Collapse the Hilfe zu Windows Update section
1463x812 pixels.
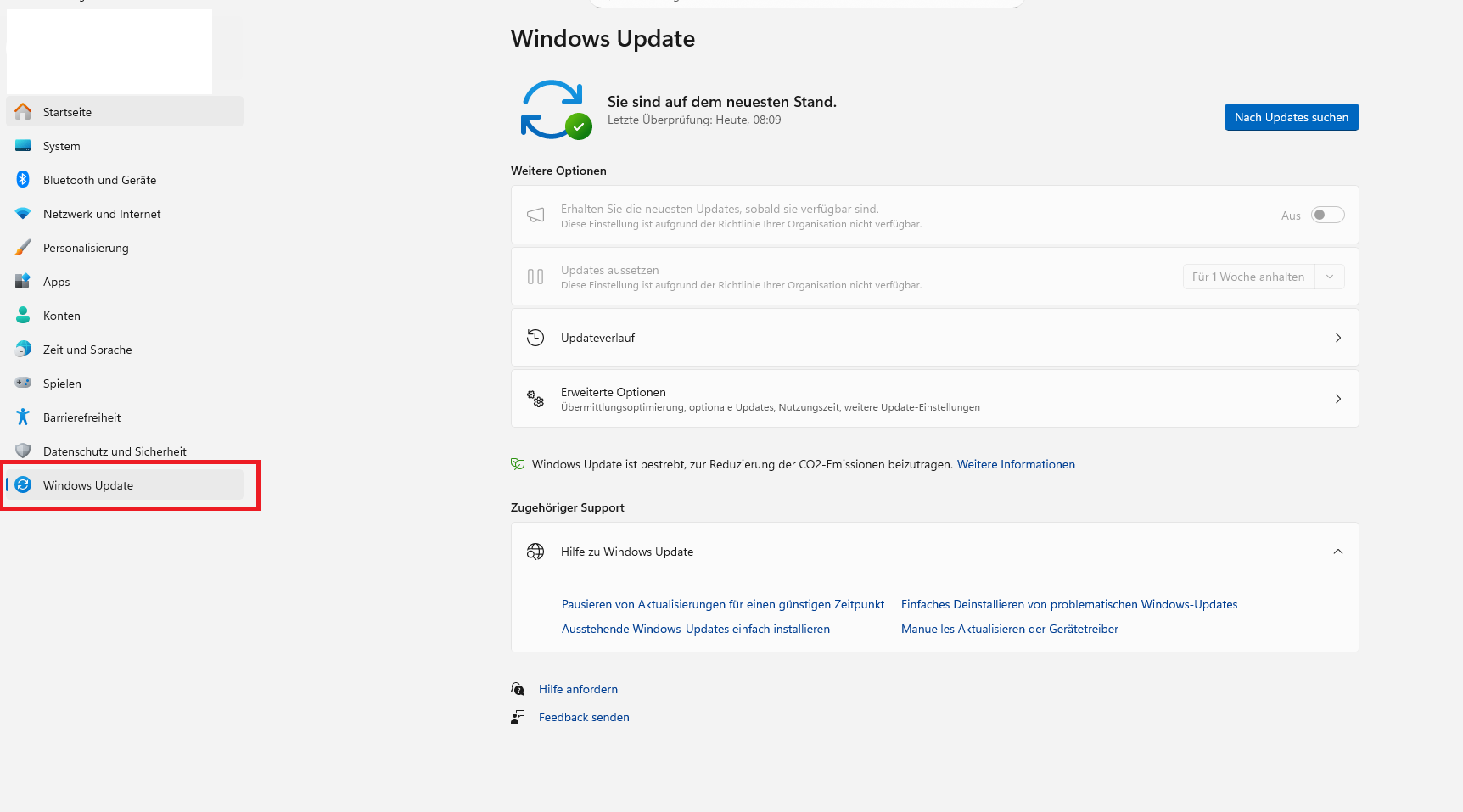pyautogui.click(x=1337, y=552)
